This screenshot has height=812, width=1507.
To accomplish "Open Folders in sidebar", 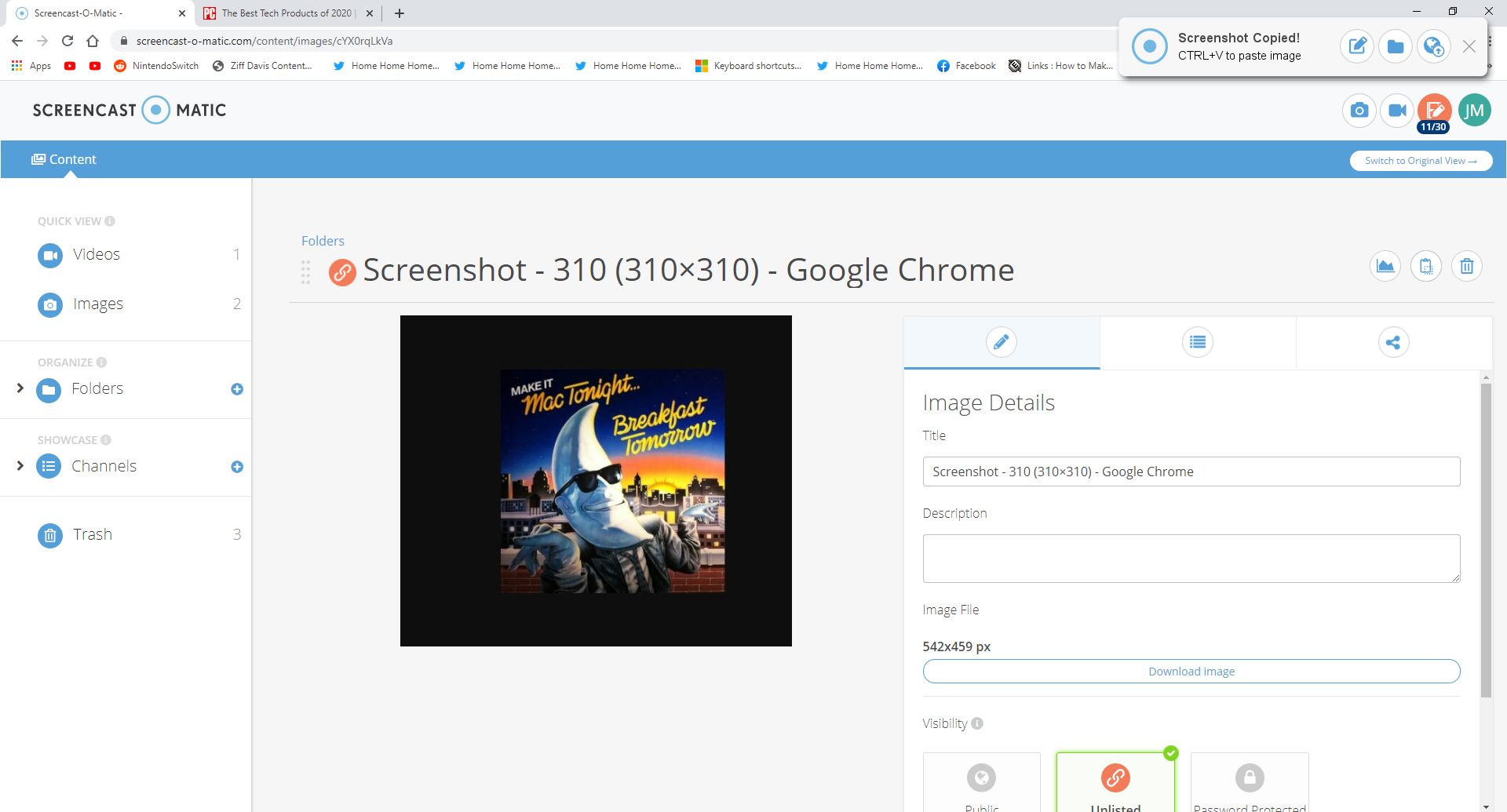I will pos(97,389).
